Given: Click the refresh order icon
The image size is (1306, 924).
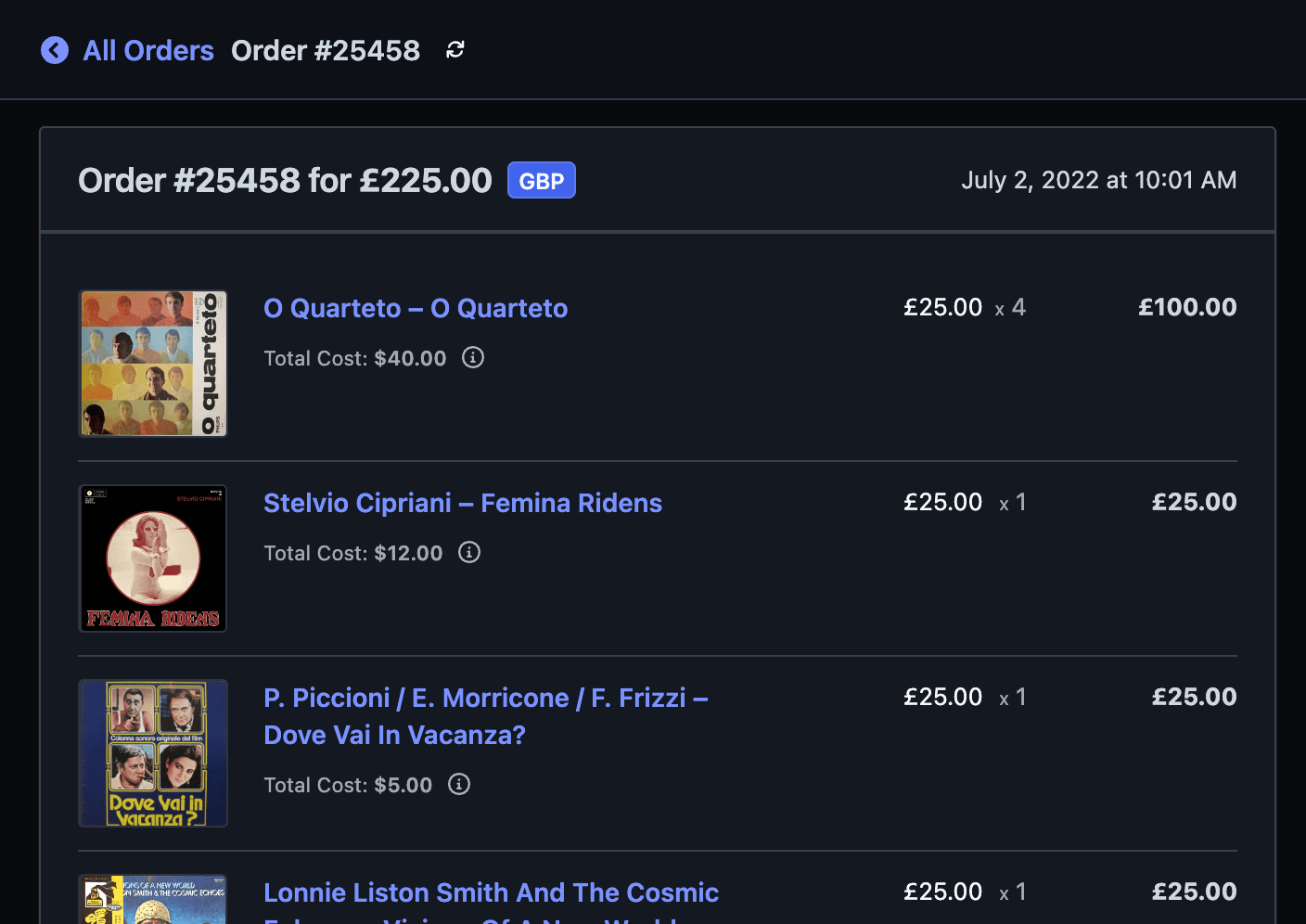Looking at the screenshot, I should (x=455, y=50).
